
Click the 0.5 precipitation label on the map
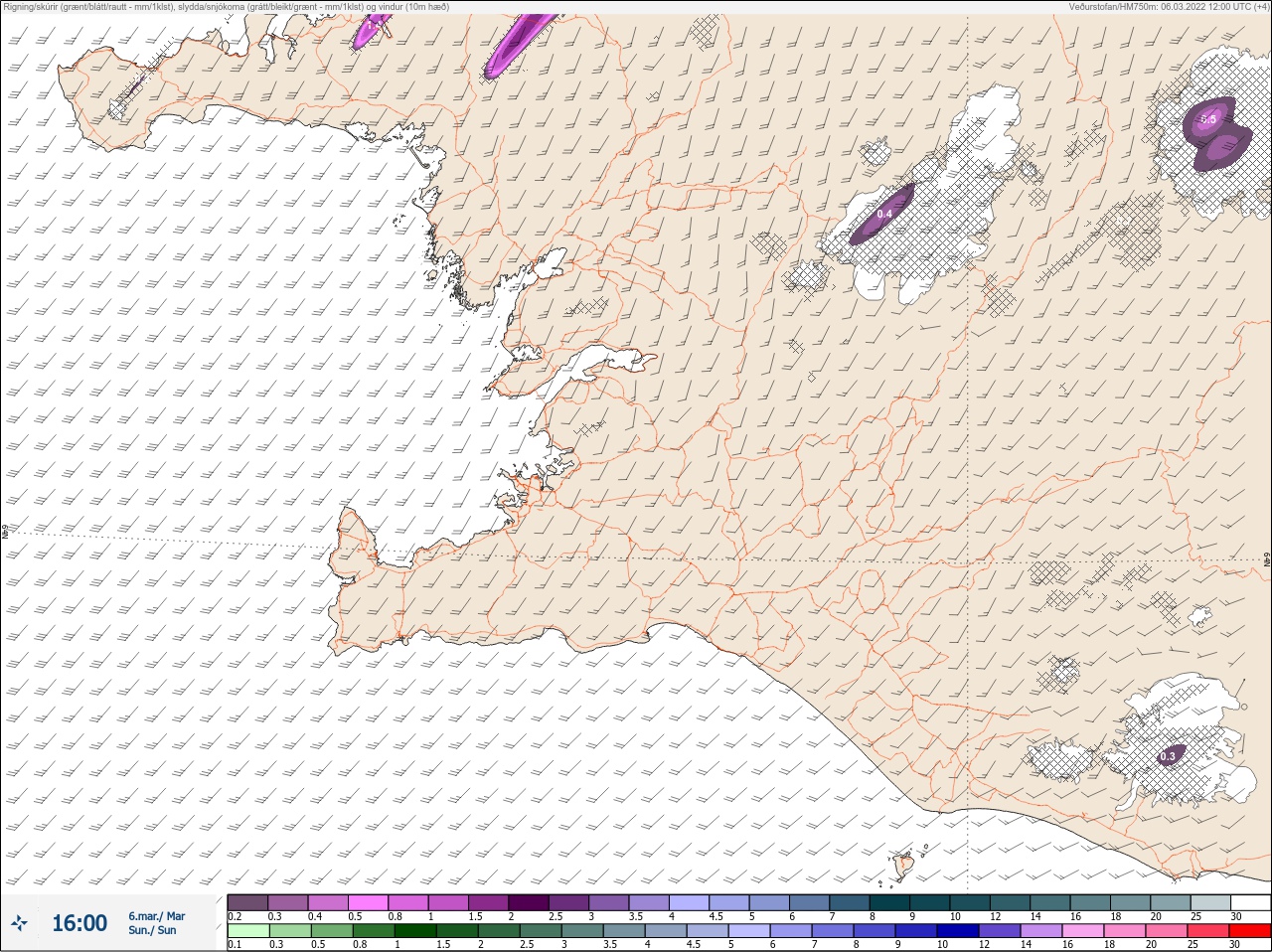coord(1207,119)
